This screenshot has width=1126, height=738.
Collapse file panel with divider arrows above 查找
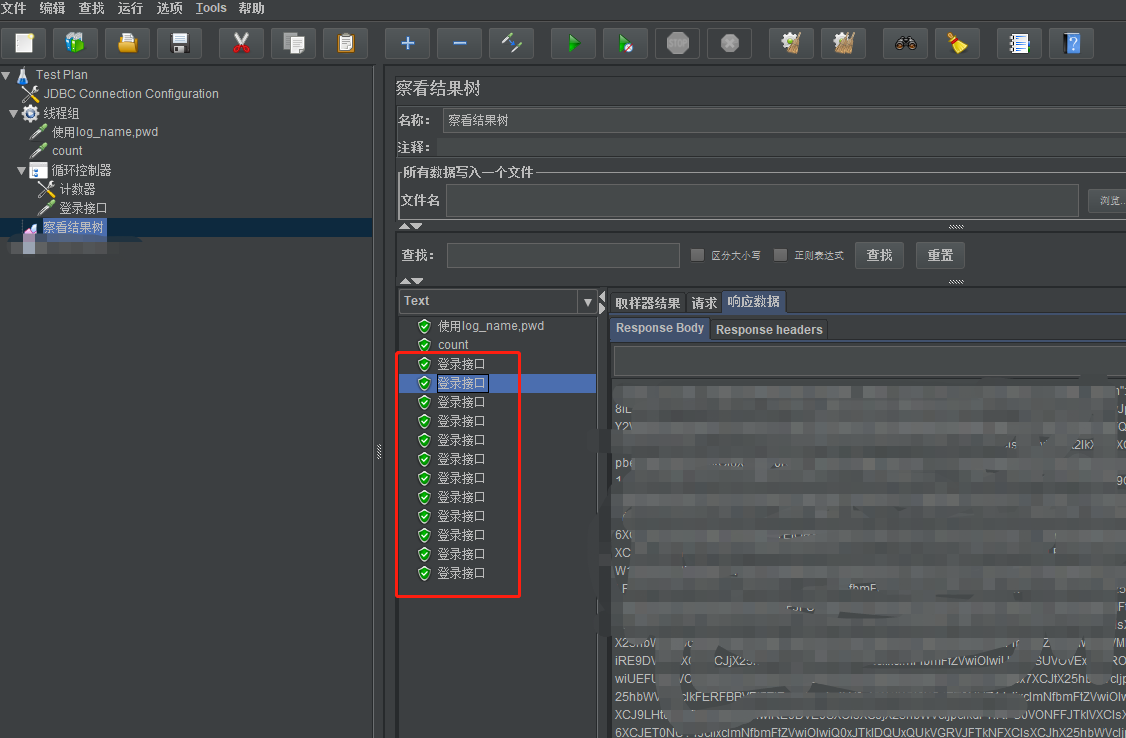pyautogui.click(x=411, y=226)
